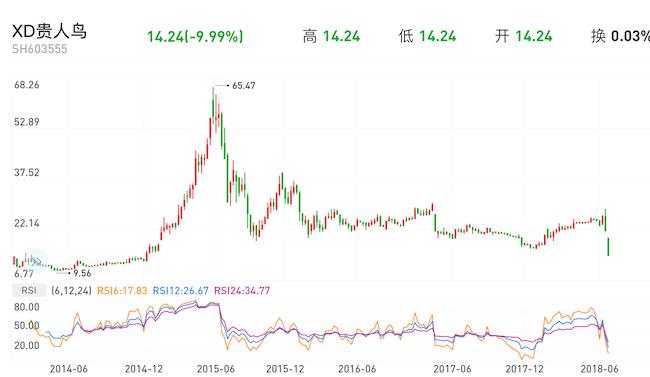Click the lowest price label 9.56

(82, 273)
